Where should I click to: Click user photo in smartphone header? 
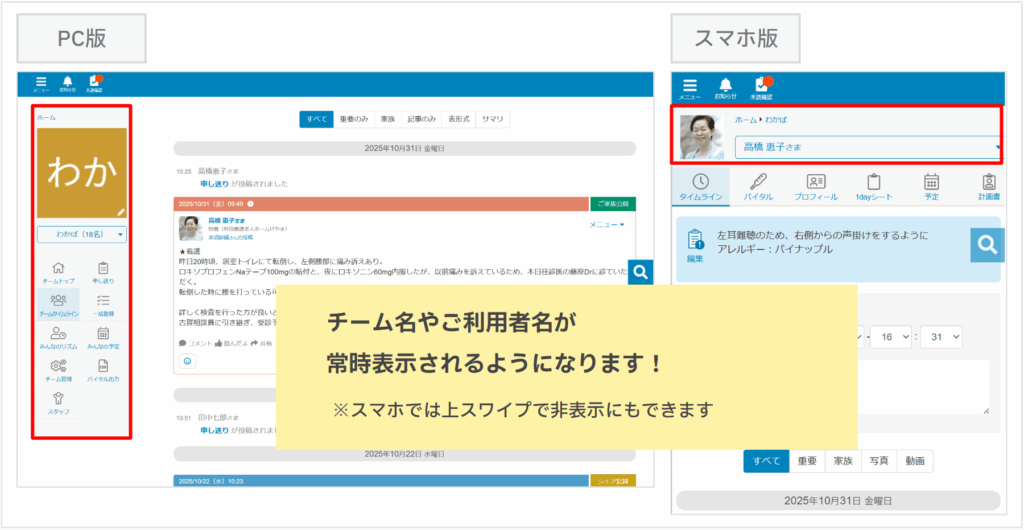(701, 137)
